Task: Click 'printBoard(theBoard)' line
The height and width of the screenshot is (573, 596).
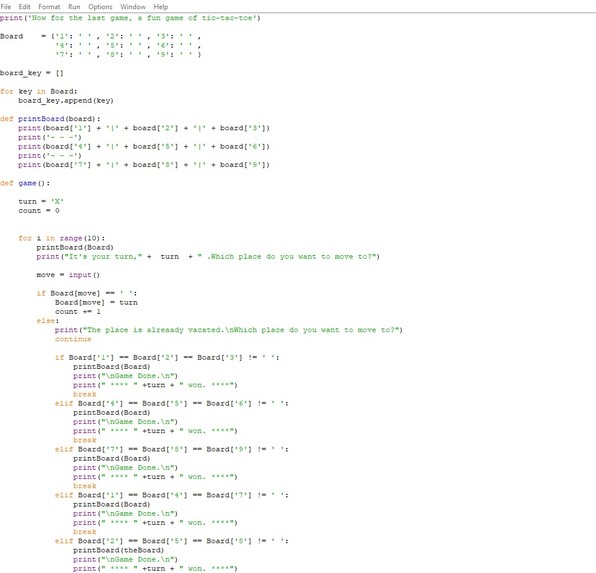Action: (119, 550)
